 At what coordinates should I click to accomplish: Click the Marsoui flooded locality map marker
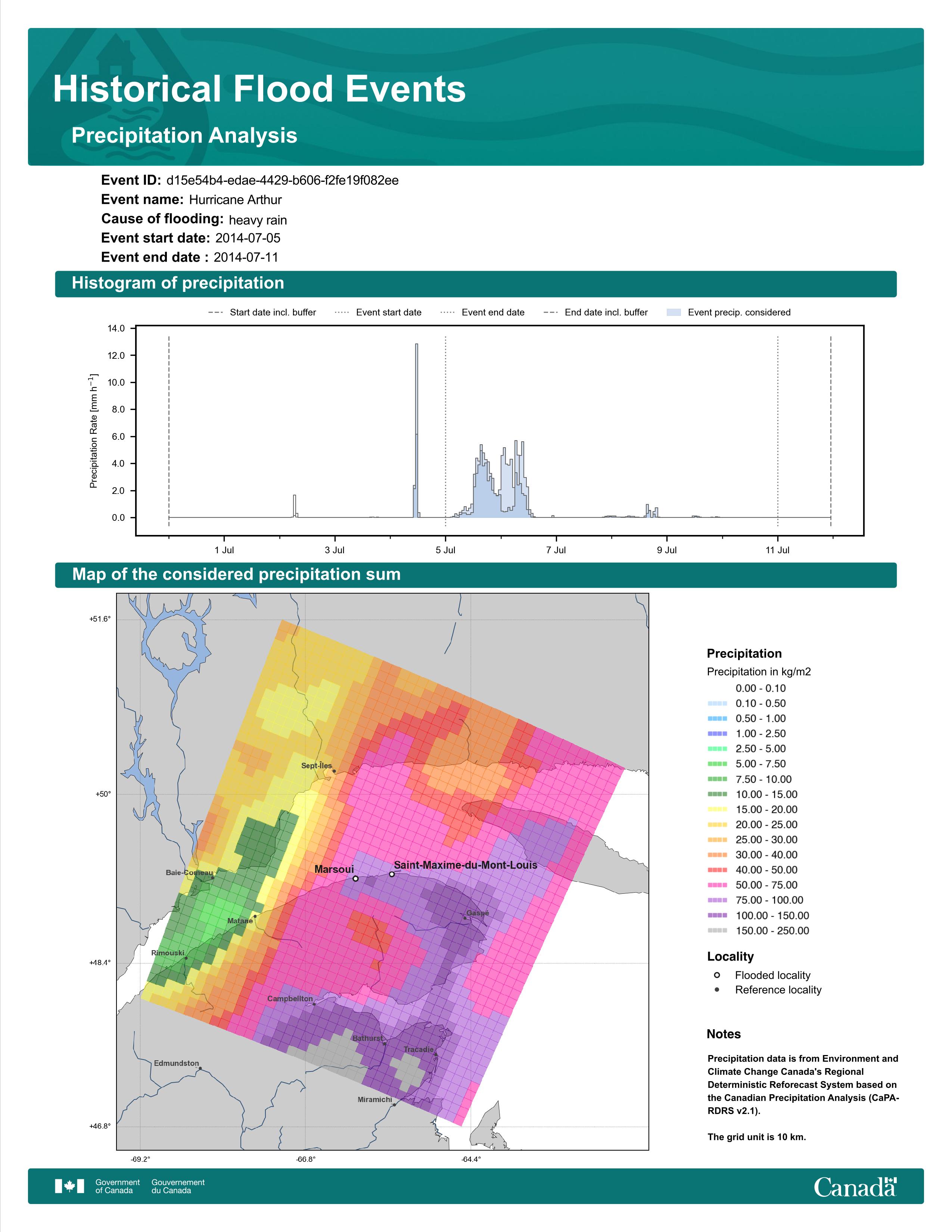point(355,878)
